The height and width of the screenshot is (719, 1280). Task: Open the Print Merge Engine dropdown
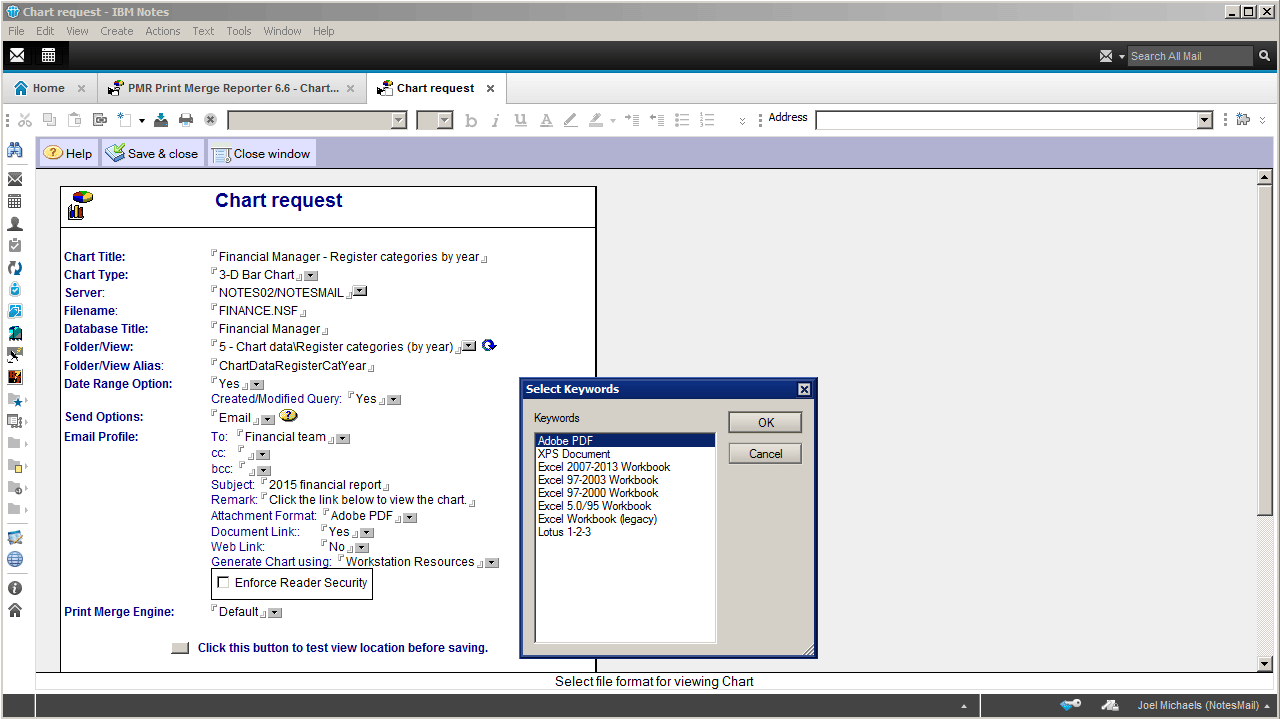tap(275, 613)
